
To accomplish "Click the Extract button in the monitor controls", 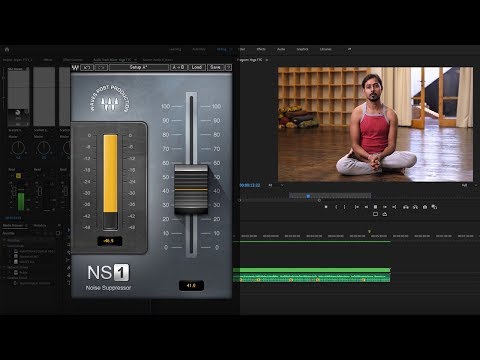I will (x=415, y=207).
